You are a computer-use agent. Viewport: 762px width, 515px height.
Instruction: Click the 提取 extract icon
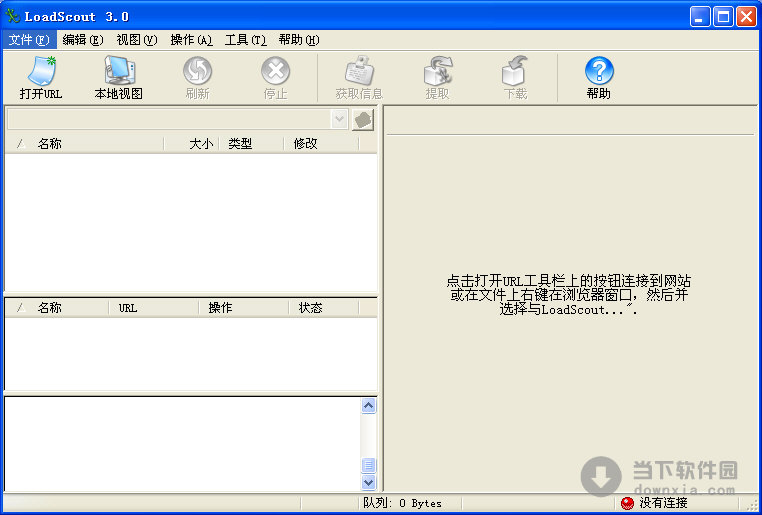(437, 71)
